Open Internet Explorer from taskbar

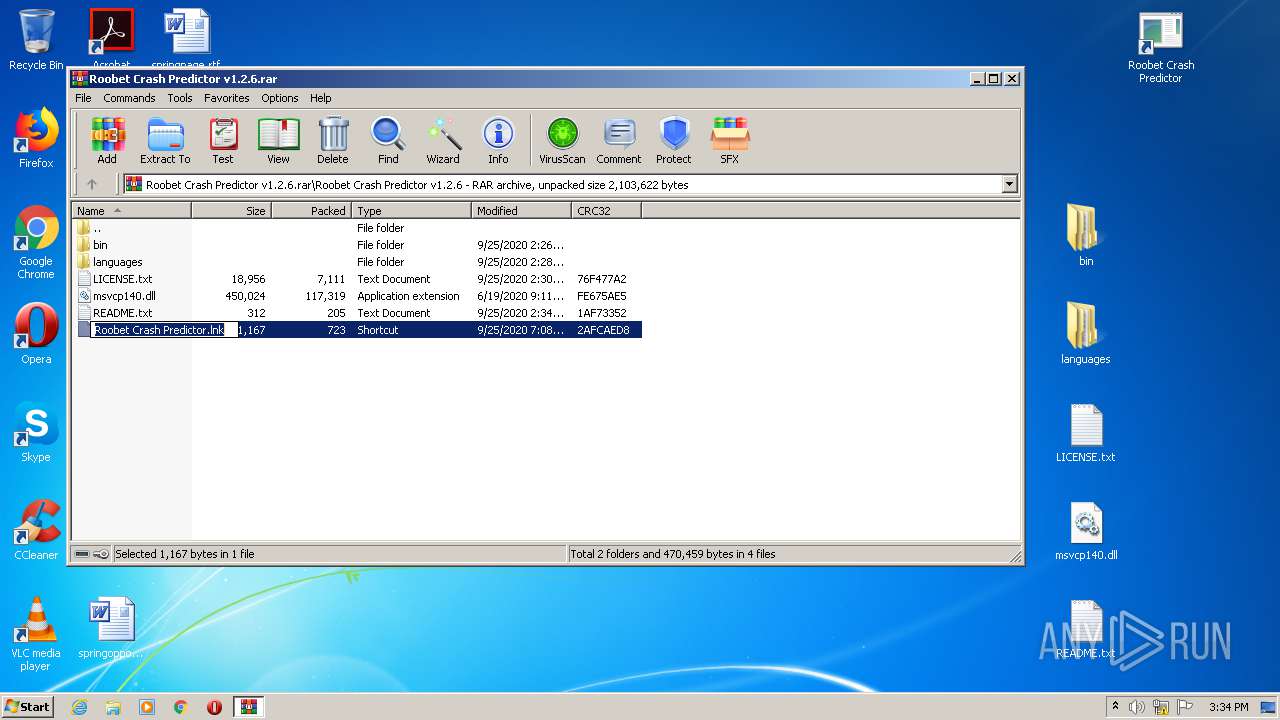(79, 707)
